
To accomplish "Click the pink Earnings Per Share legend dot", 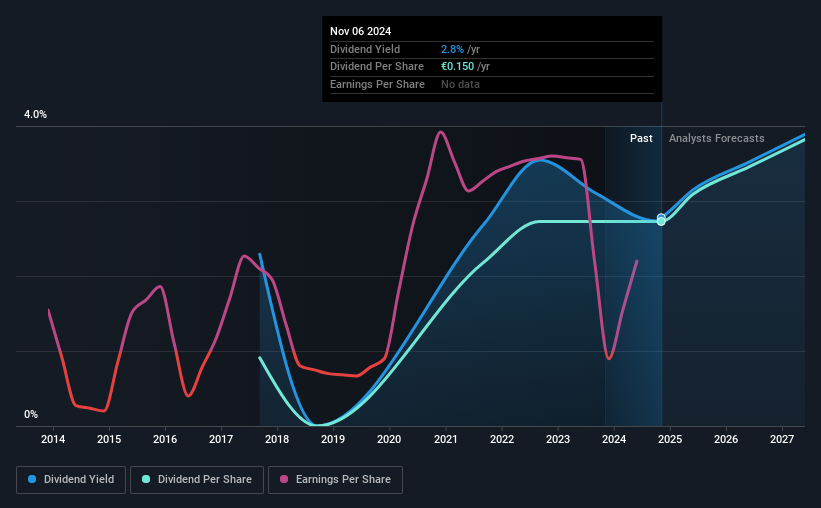I will tap(284, 479).
